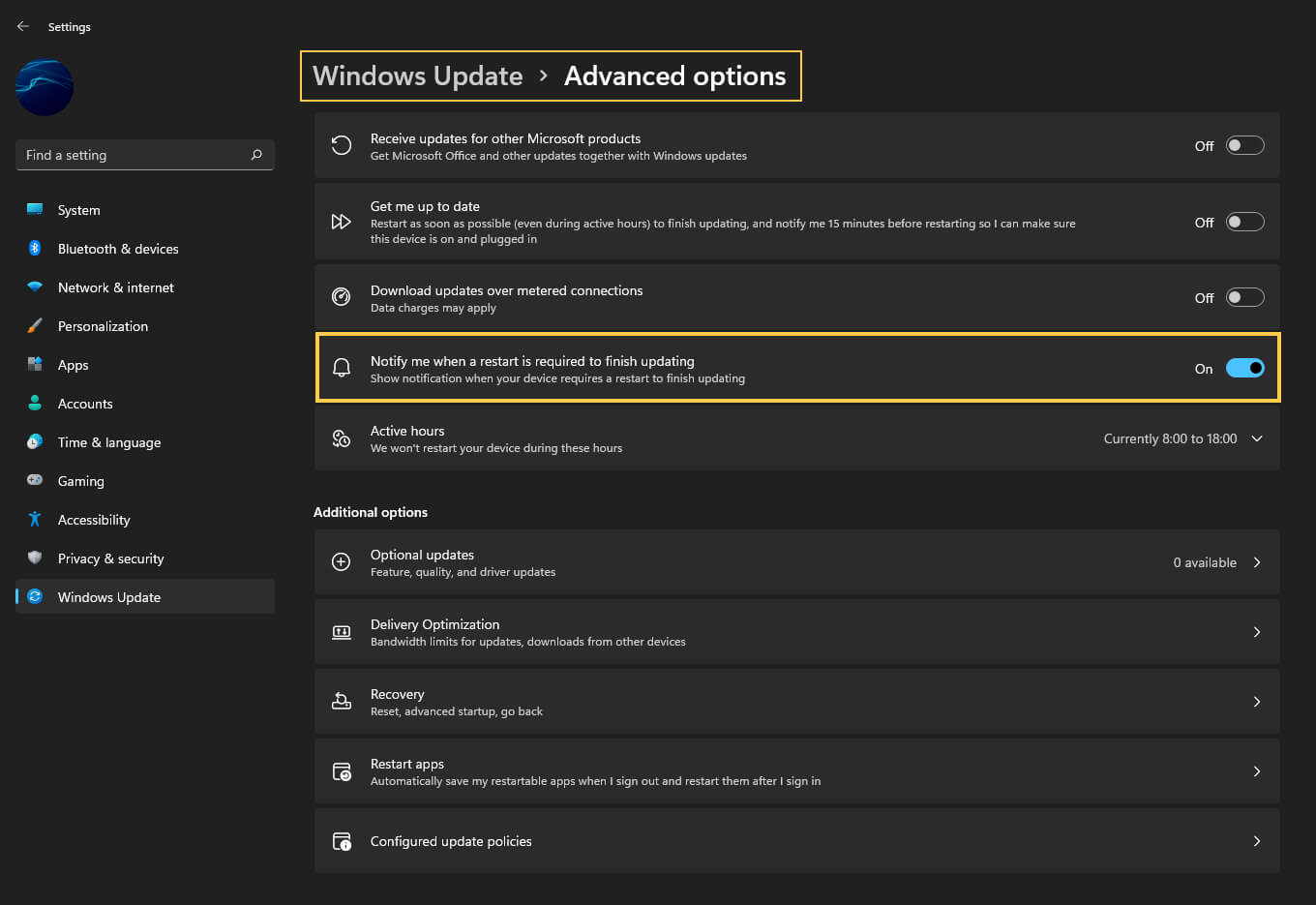Click the bell icon for restart notification
Image resolution: width=1316 pixels, height=905 pixels.
click(342, 368)
